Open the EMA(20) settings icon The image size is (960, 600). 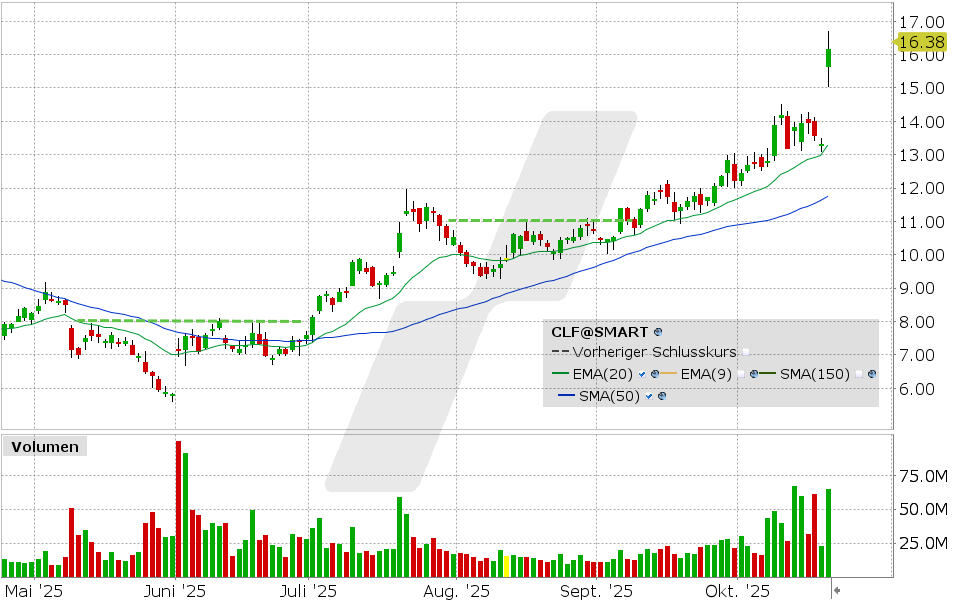(x=654, y=374)
